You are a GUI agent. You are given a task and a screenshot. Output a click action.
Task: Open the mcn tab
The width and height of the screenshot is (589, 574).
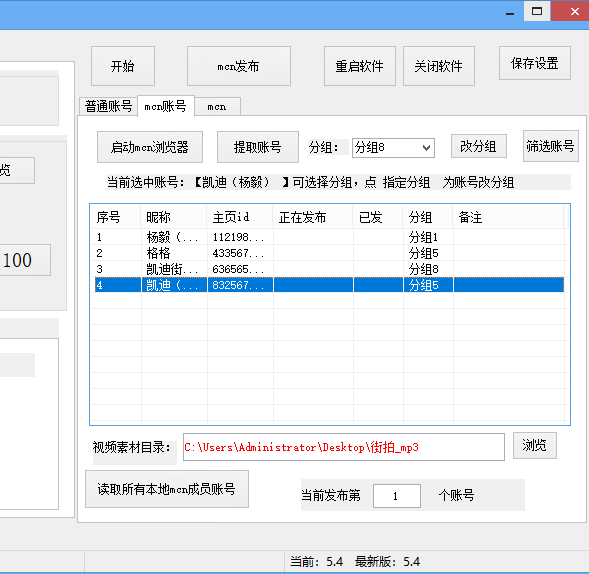coord(217,107)
